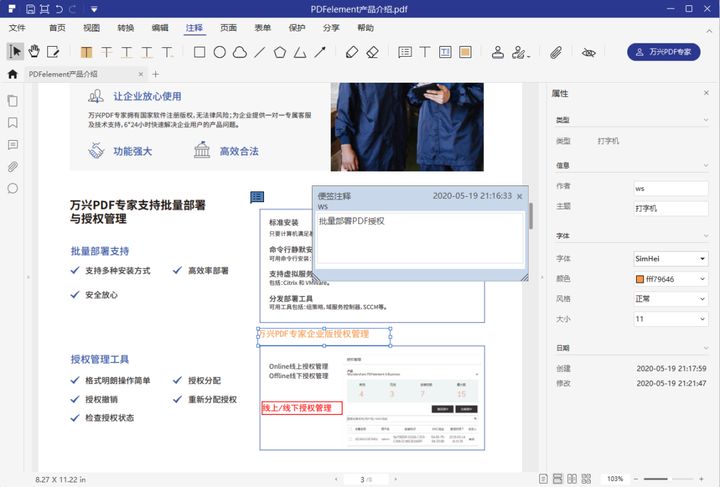
Task: Close the 便签注释 note popup
Action: [519, 196]
